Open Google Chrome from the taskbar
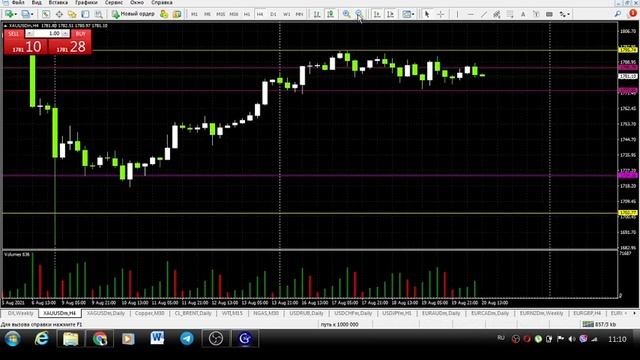This screenshot has width=640, height=360. coord(100,338)
